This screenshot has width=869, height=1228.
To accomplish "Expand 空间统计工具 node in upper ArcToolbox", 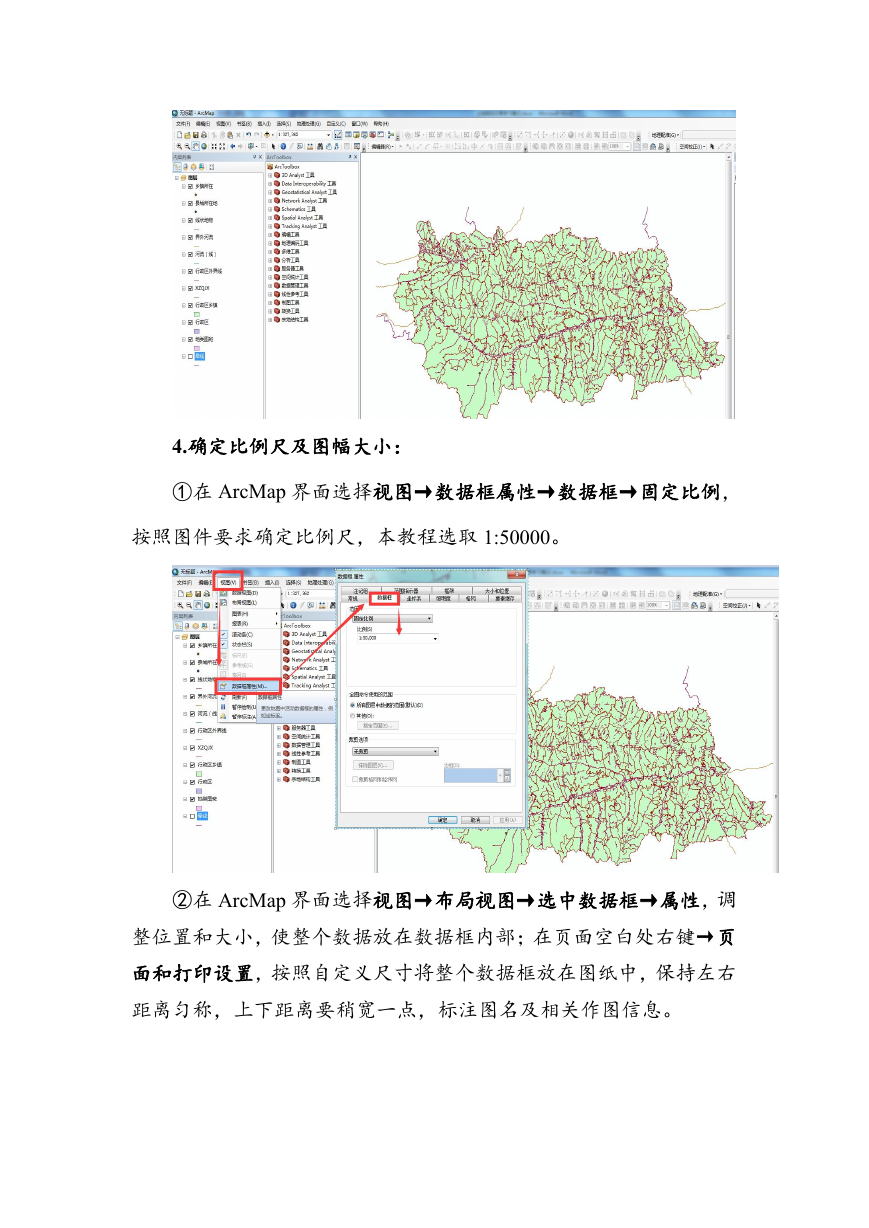I will coord(270,277).
